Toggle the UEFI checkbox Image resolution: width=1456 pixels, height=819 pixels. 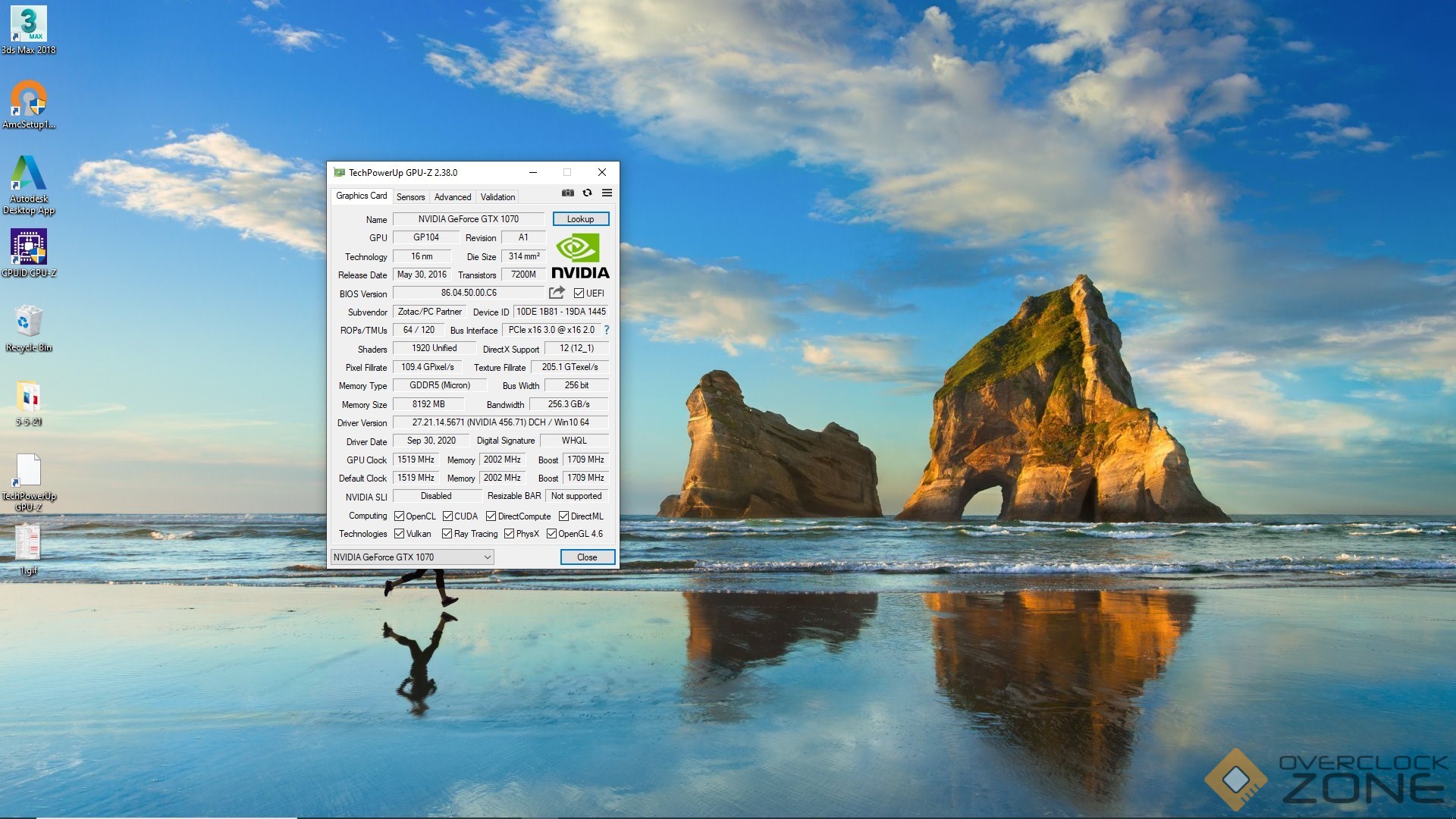coord(579,293)
